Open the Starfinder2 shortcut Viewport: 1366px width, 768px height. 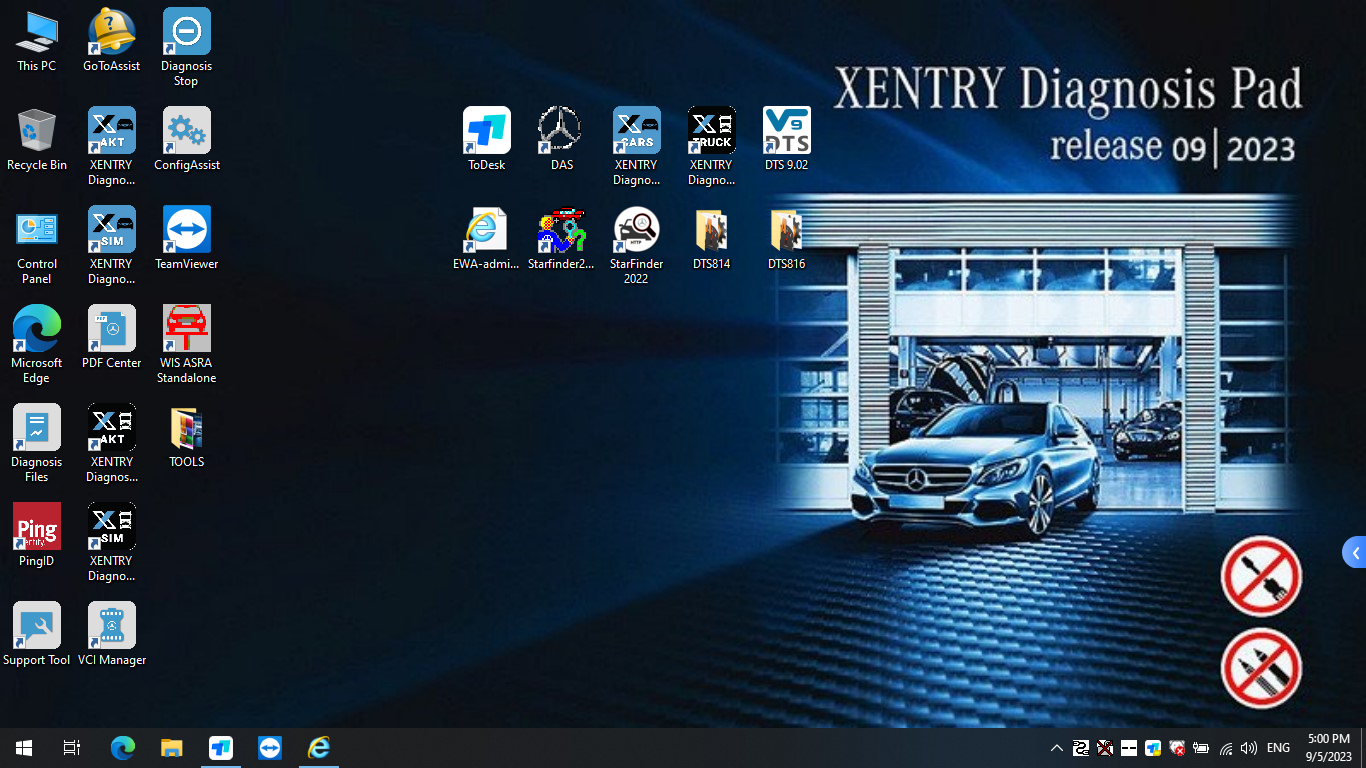(x=561, y=228)
